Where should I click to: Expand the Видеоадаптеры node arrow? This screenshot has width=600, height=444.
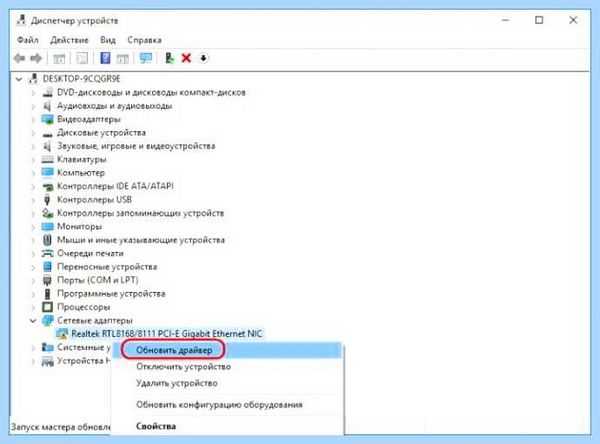tap(33, 119)
